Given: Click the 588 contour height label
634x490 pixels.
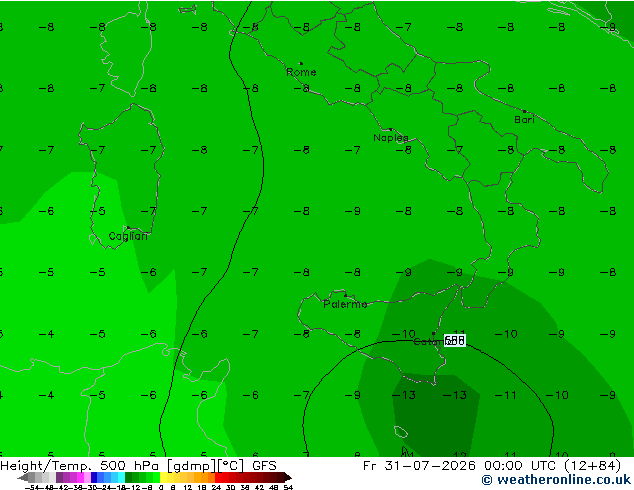Looking at the screenshot, I should [x=455, y=340].
